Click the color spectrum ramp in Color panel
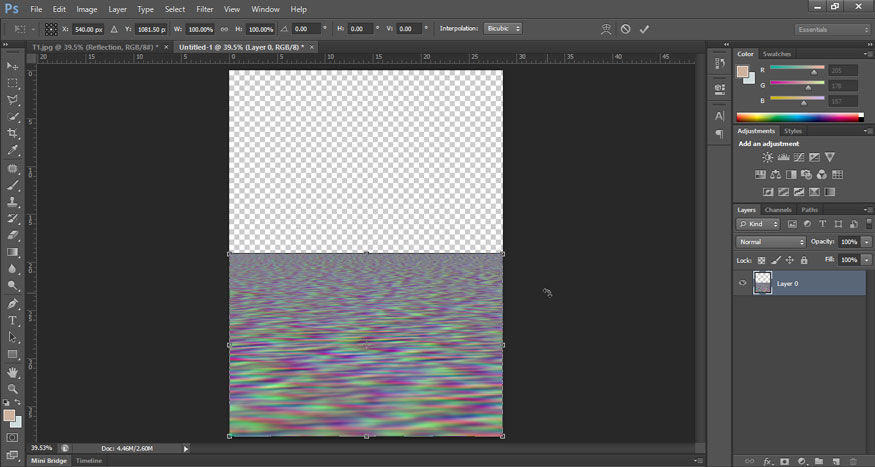875x467 pixels. point(799,117)
